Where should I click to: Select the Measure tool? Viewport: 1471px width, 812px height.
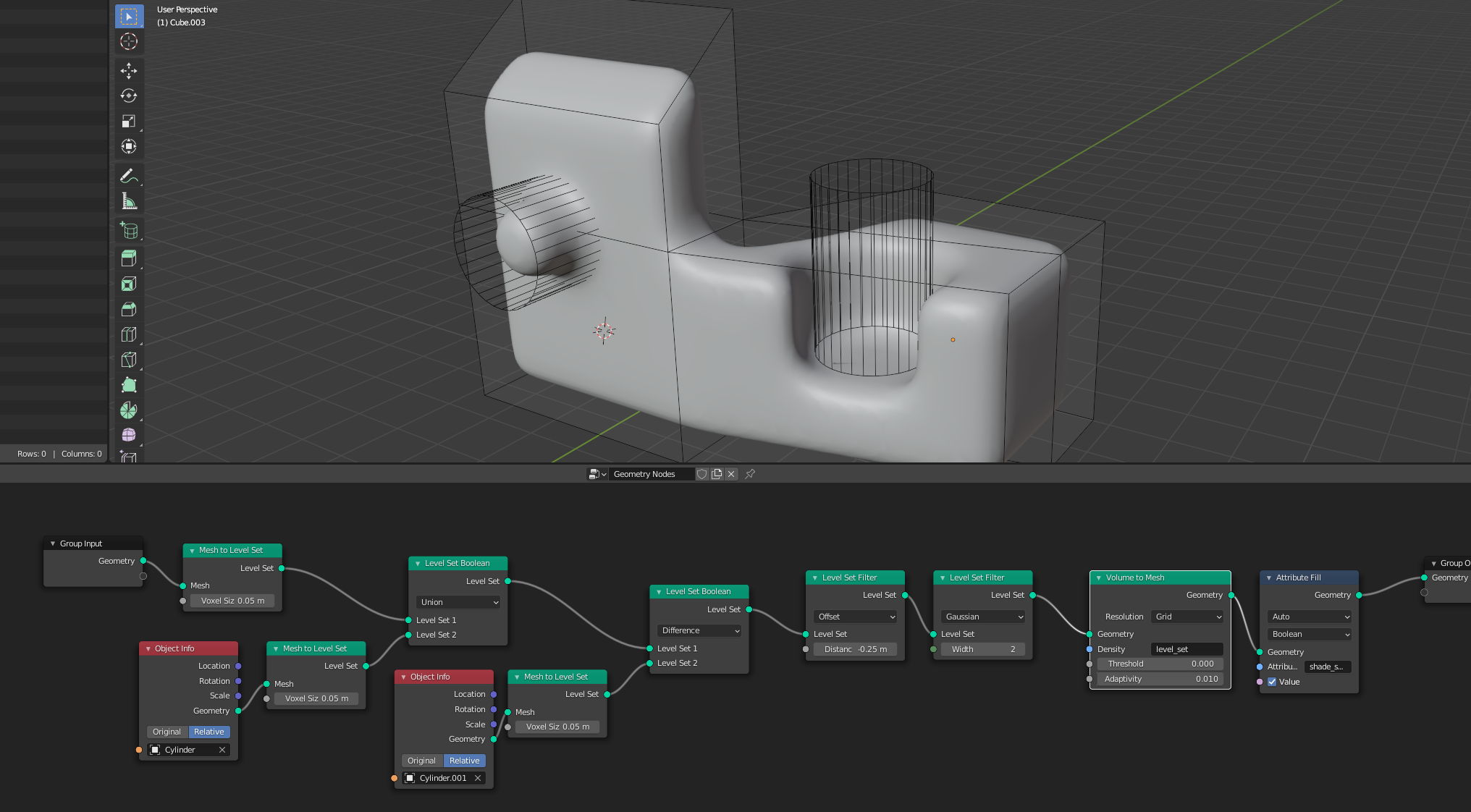pyautogui.click(x=129, y=201)
